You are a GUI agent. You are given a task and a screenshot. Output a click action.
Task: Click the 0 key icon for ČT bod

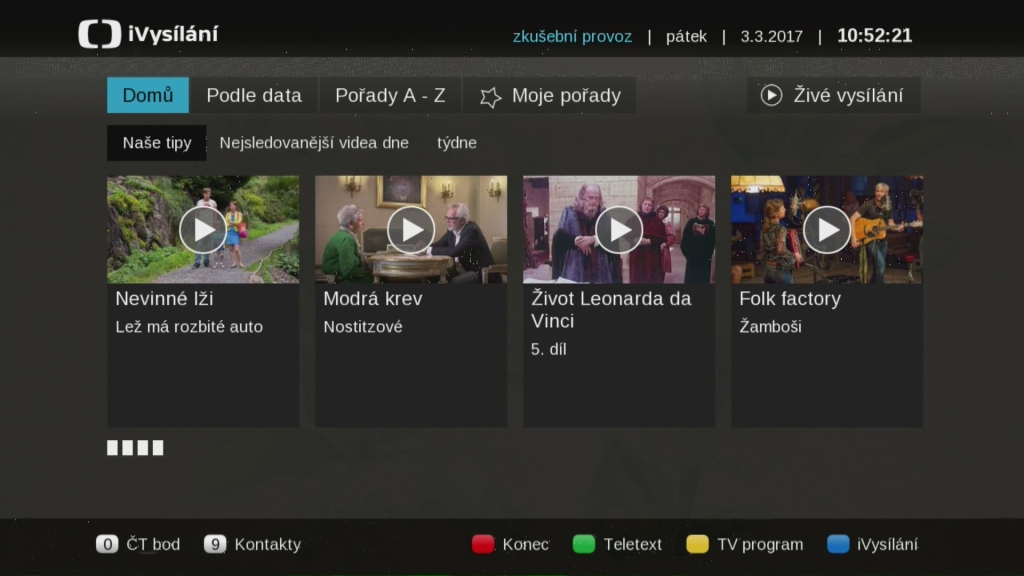[x=107, y=545]
